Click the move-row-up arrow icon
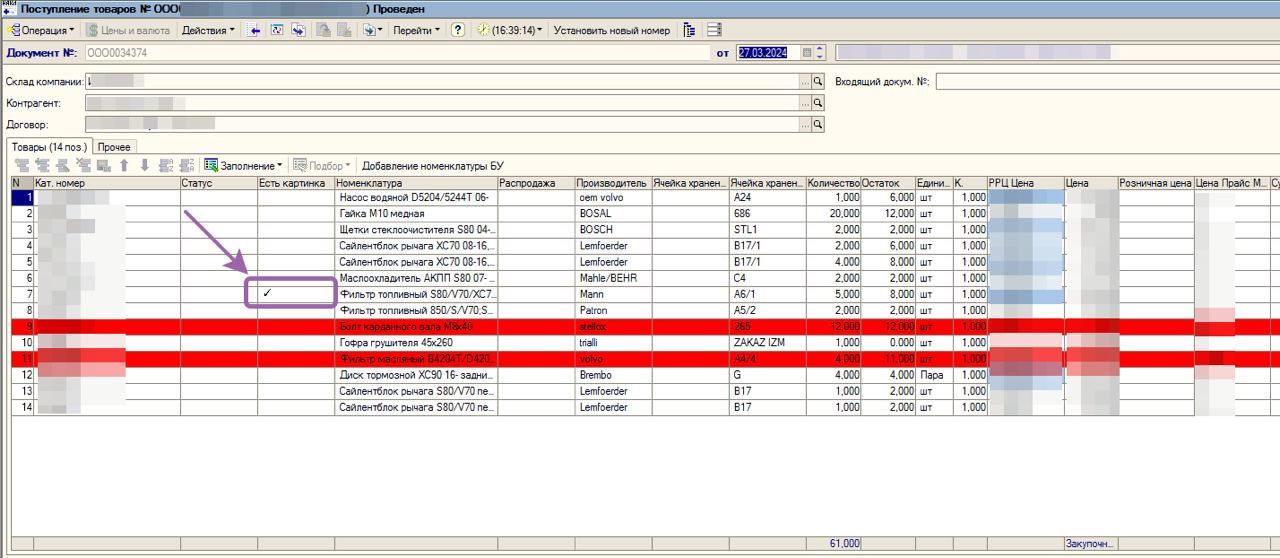Viewport: 1280px width, 558px height. [x=124, y=165]
